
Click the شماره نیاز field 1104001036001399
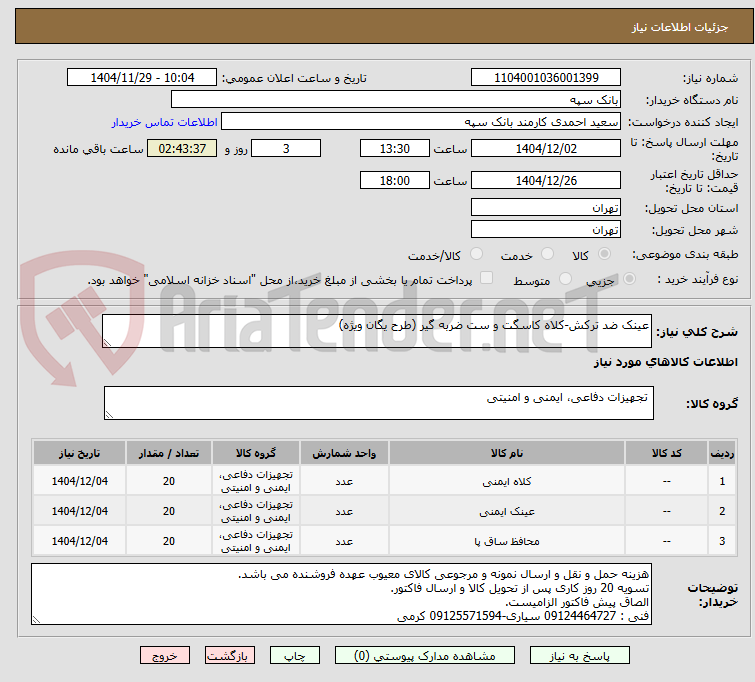click(546, 78)
